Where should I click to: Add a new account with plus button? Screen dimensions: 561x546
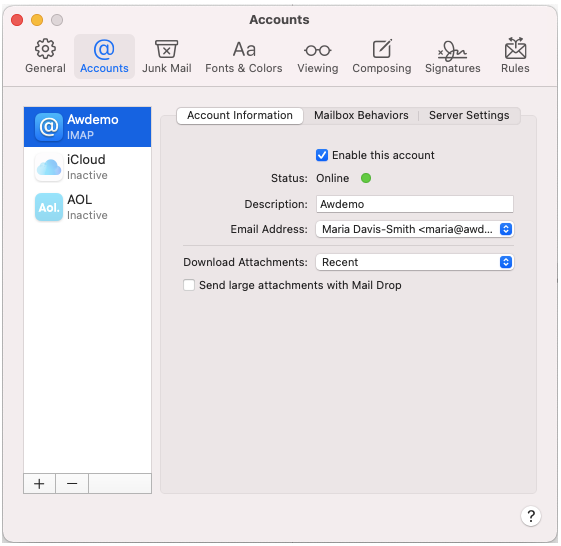click(x=39, y=484)
